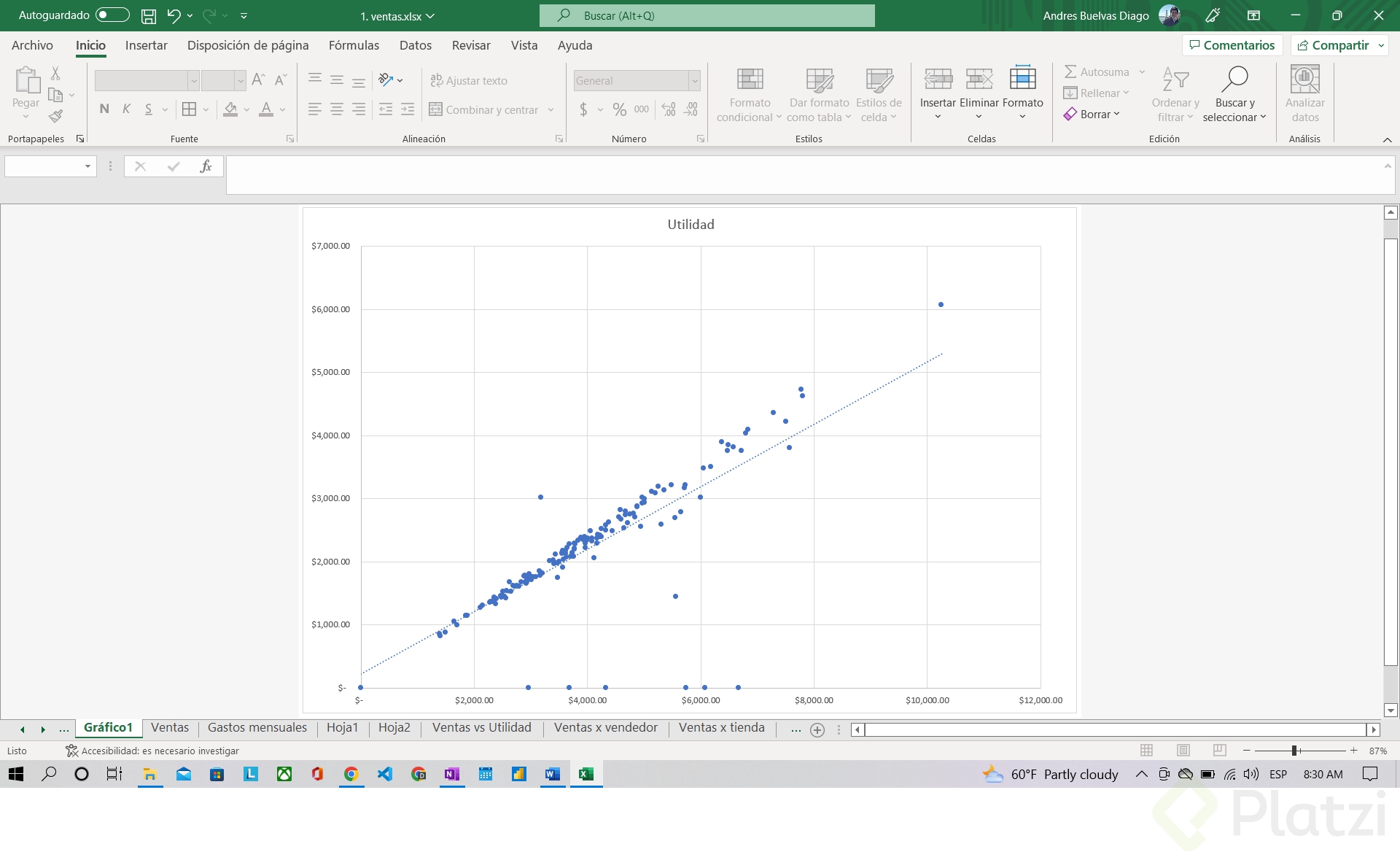This screenshot has height=860, width=1400.
Task: Click the Undo arrow icon
Action: tap(174, 15)
